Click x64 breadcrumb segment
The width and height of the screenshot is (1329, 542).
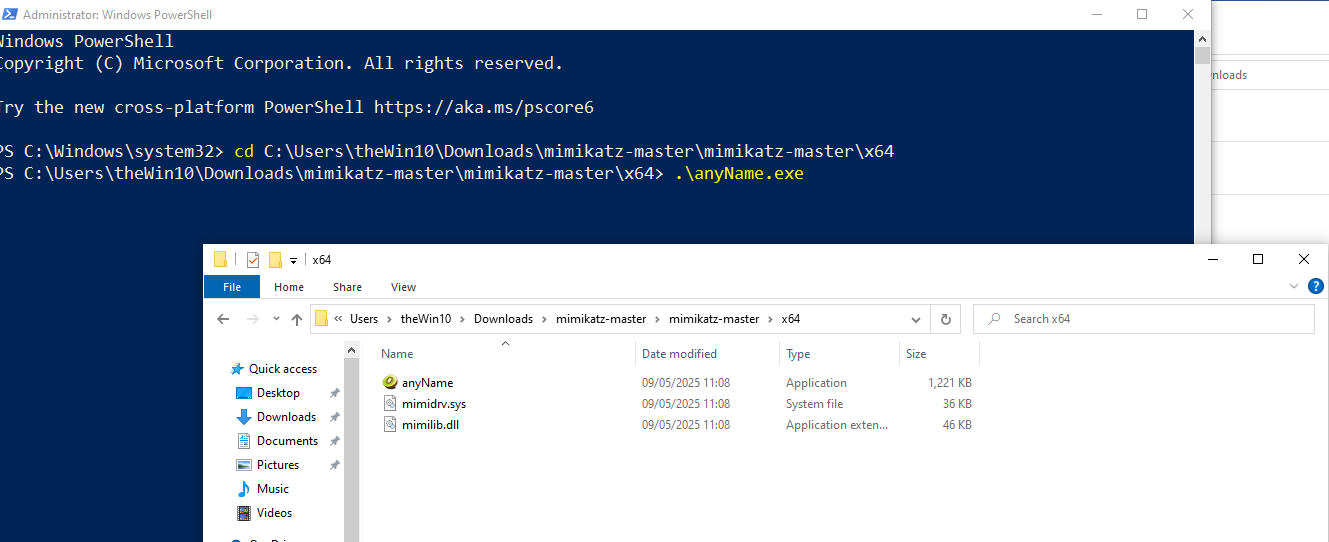tap(791, 319)
